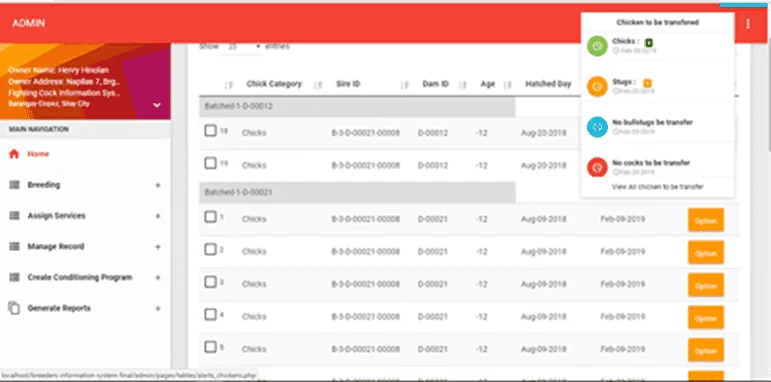Image resolution: width=771 pixels, height=382 pixels.
Task: Sort table by Sire ID column arrows
Action: pyautogui.click(x=405, y=85)
